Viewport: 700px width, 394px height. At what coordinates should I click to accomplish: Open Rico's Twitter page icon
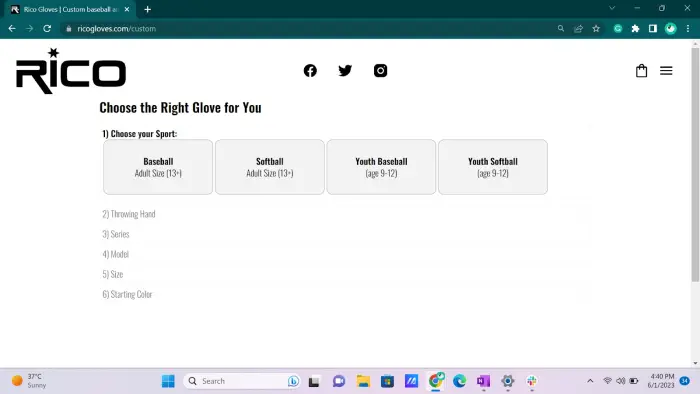[x=345, y=71]
